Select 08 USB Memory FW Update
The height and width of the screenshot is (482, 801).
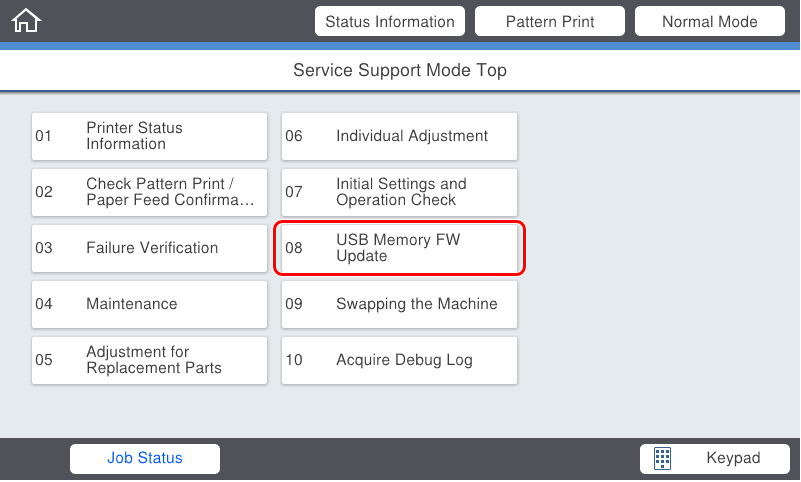pos(399,248)
